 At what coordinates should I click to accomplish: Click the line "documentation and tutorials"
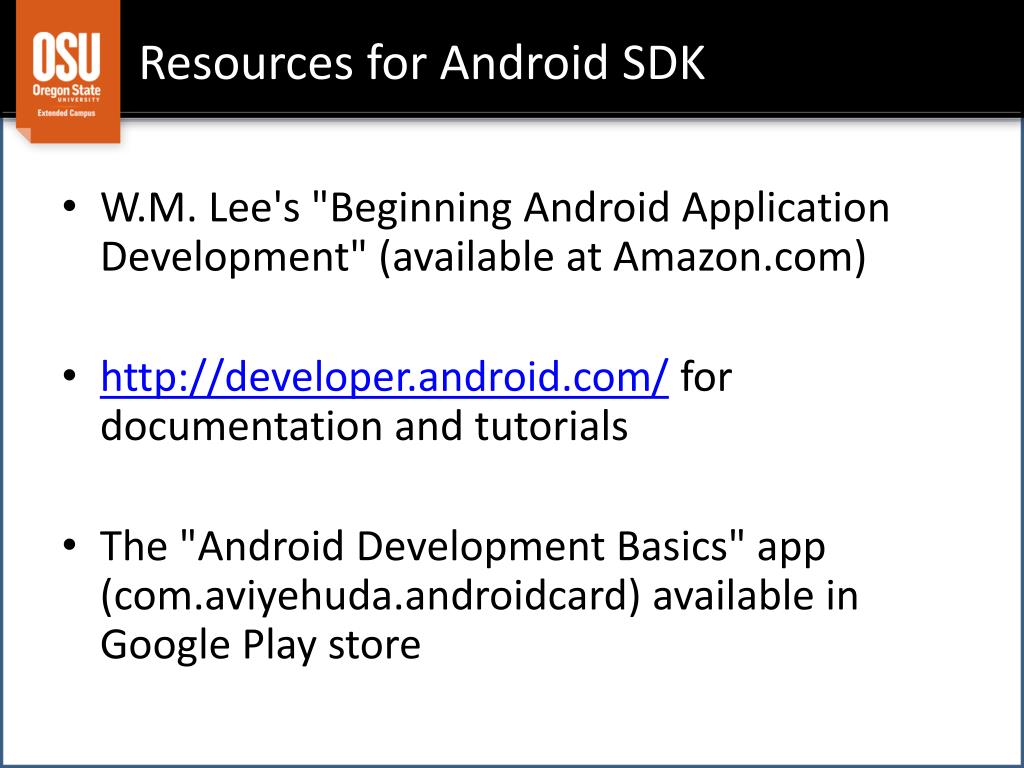point(364,426)
